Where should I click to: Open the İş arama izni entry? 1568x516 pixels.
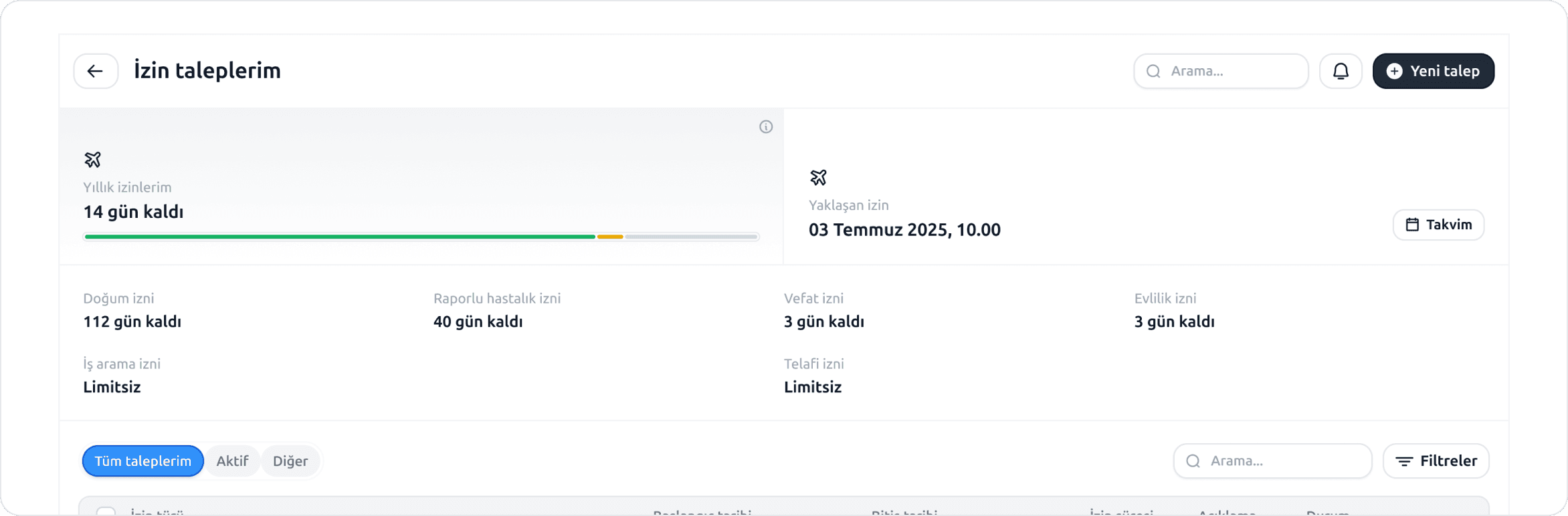122,376
